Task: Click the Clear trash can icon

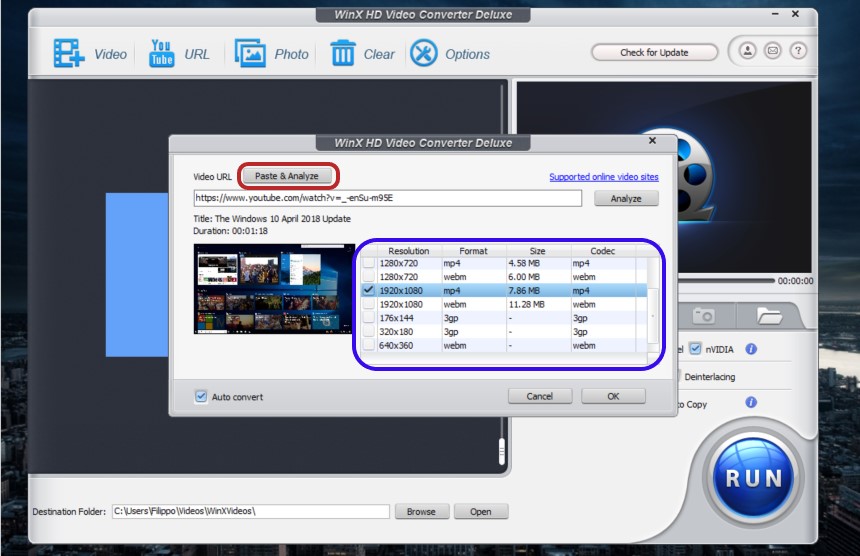Action: 343,53
